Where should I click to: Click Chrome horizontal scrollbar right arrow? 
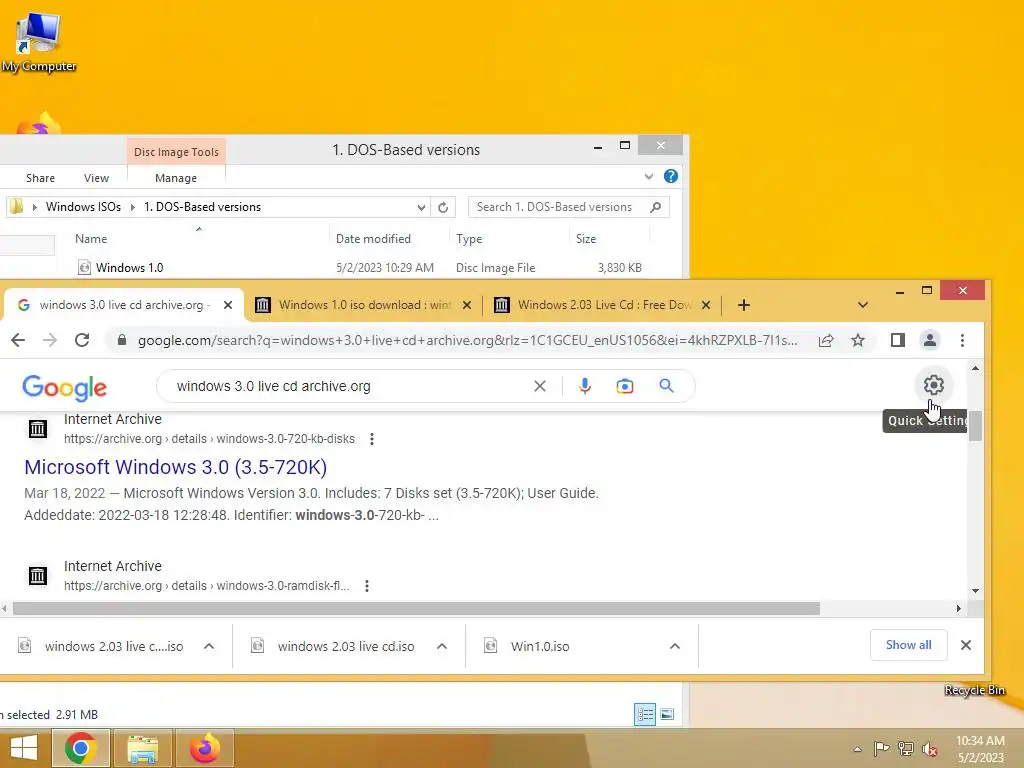(x=958, y=609)
